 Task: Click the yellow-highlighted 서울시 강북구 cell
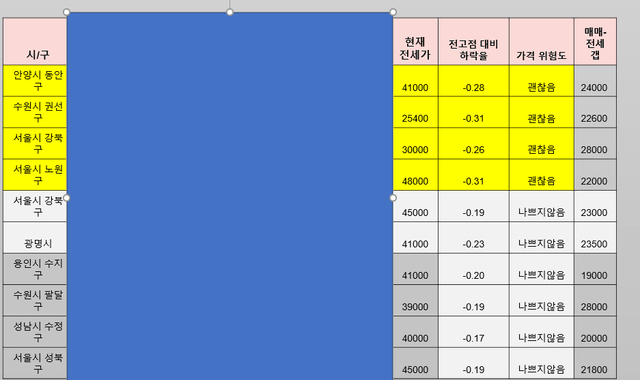coord(35,144)
